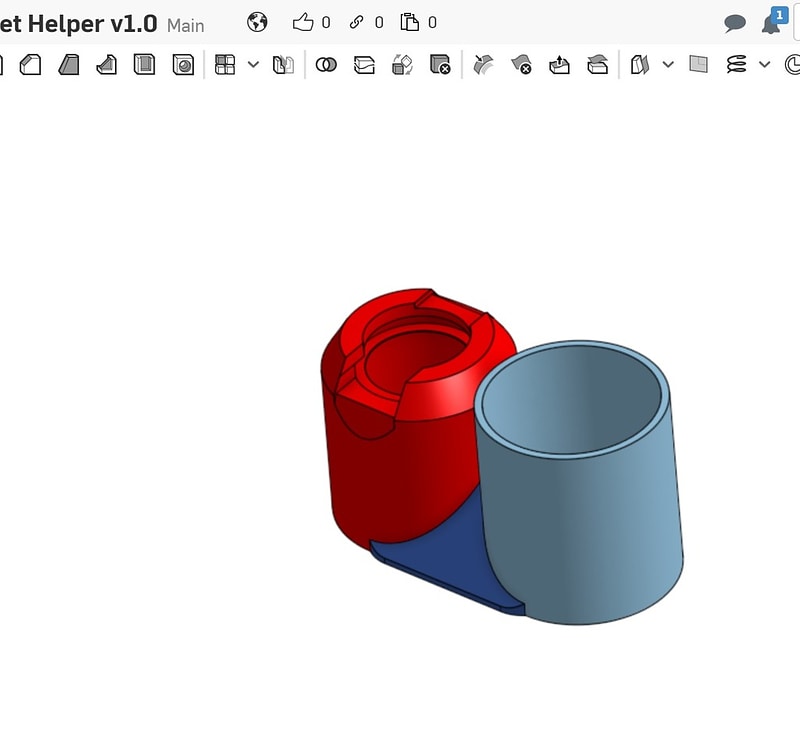Open the document copies icon
The image size is (800, 754).
409,22
